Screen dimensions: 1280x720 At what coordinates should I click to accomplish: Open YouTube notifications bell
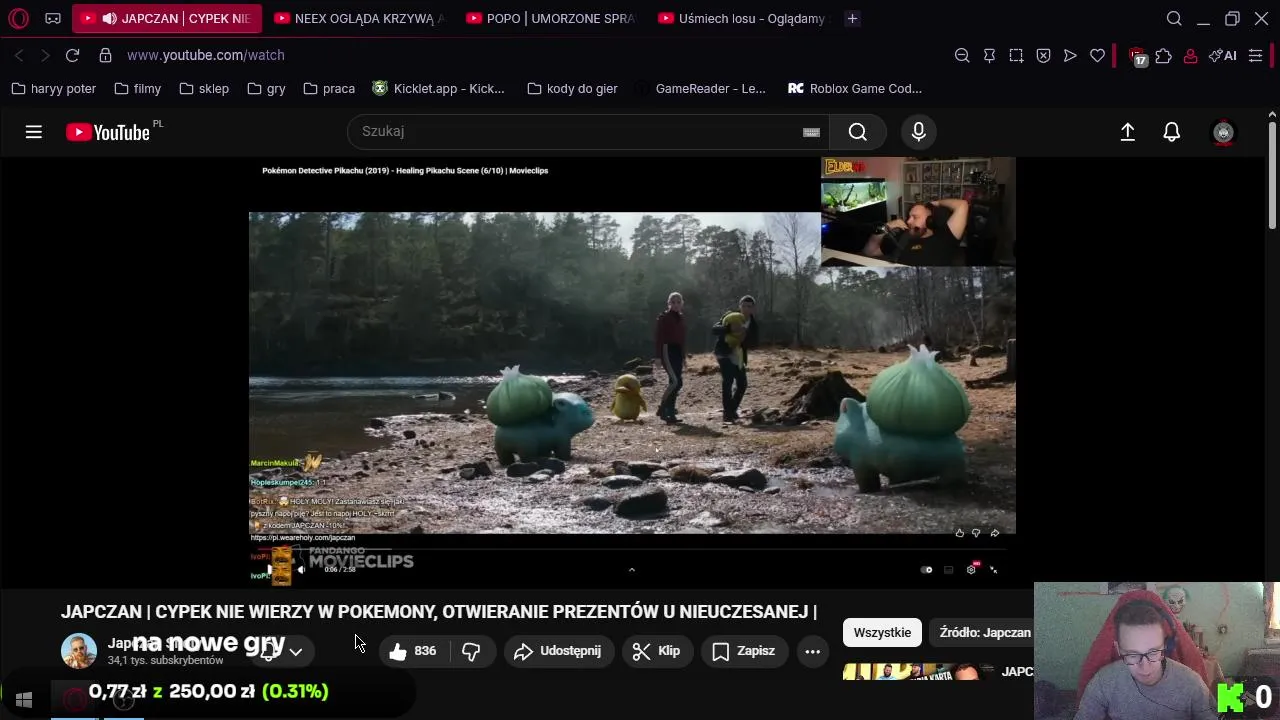point(1171,132)
